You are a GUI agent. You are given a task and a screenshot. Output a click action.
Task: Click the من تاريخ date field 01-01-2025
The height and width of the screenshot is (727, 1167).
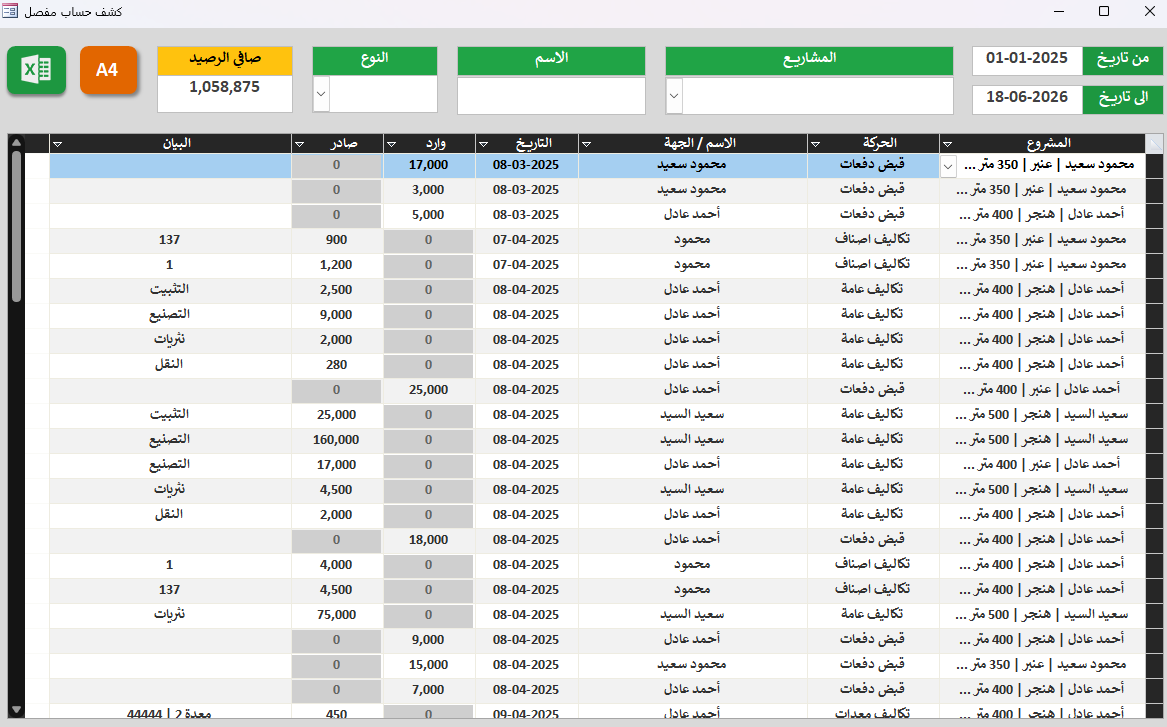pyautogui.click(x=1027, y=60)
